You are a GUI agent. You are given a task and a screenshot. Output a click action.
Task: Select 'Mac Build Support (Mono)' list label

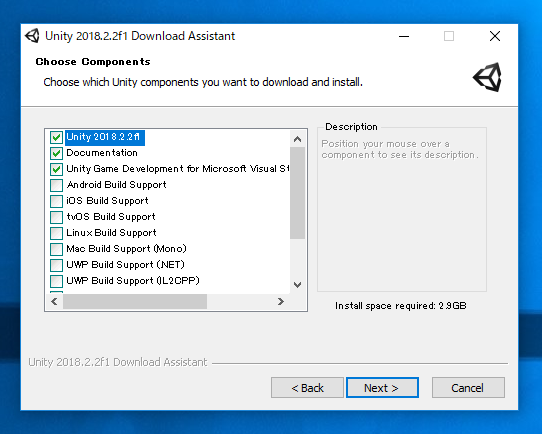point(127,249)
